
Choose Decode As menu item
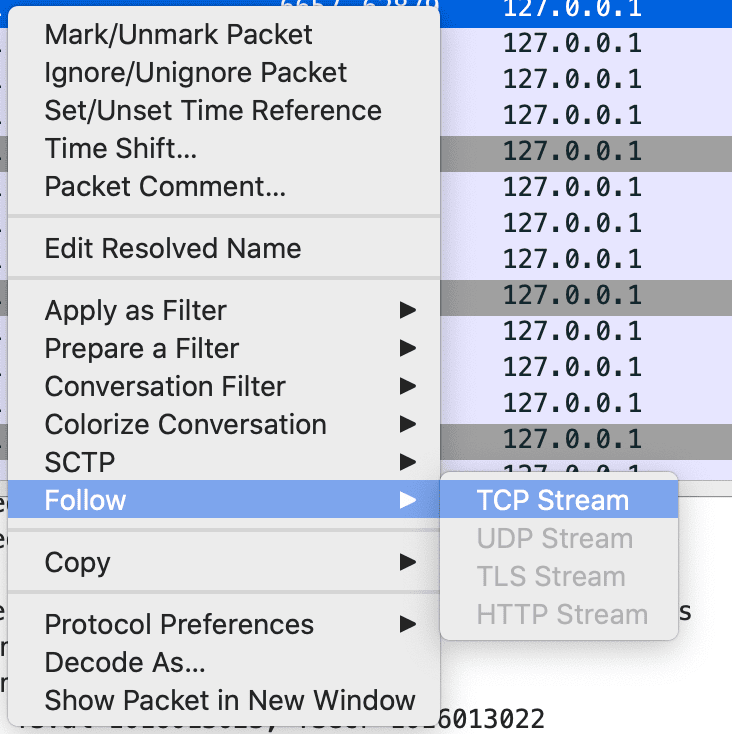[125, 662]
